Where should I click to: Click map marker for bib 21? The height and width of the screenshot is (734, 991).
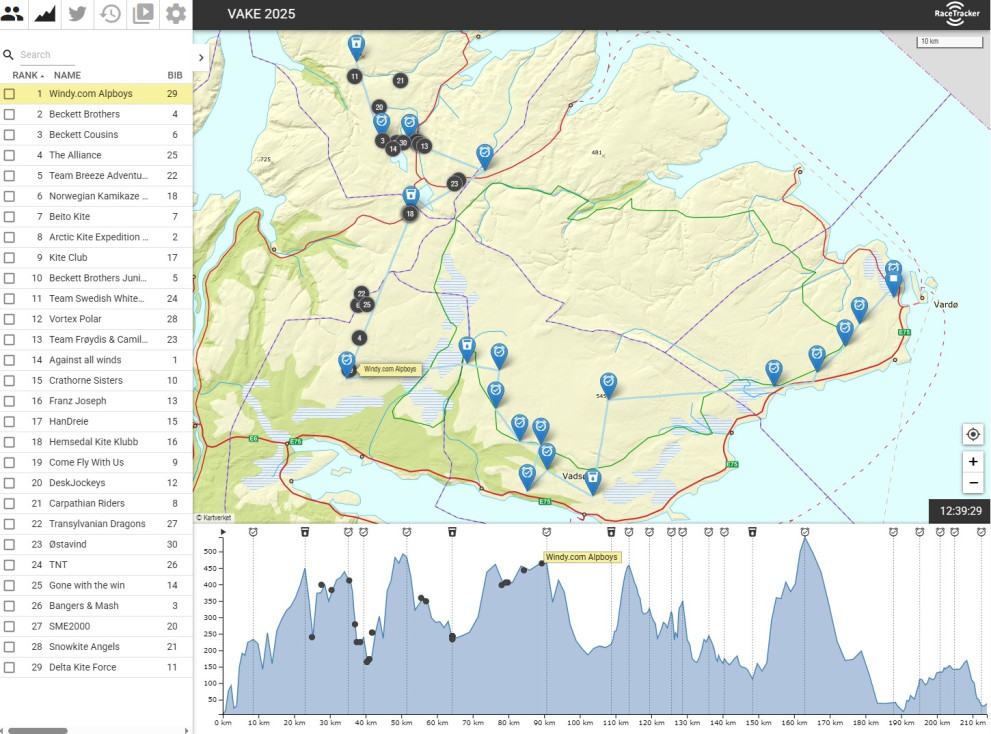pos(399,80)
